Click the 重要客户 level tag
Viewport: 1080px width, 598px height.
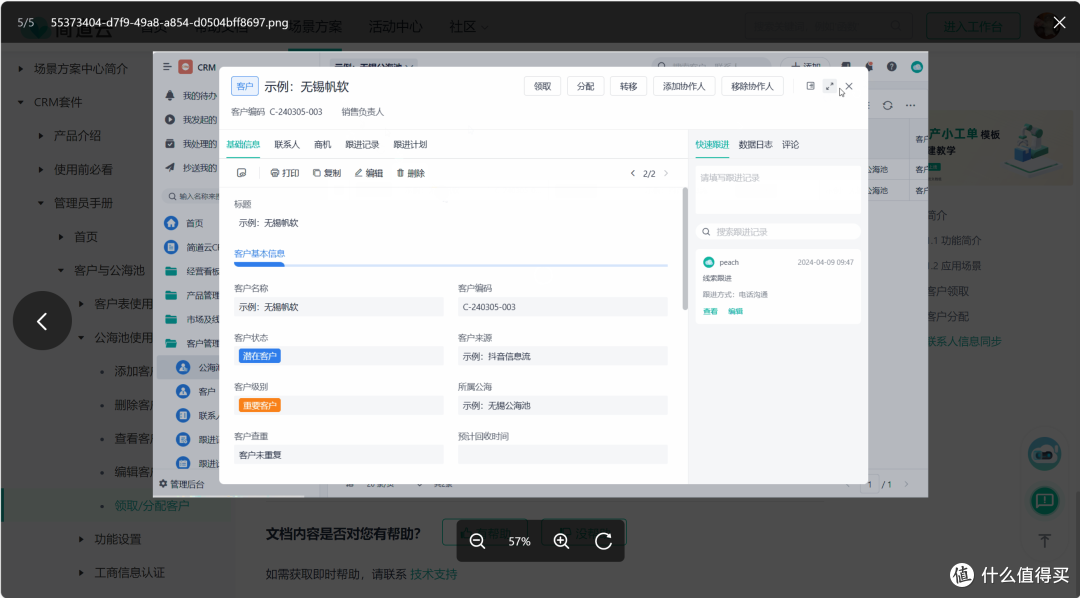(x=260, y=406)
